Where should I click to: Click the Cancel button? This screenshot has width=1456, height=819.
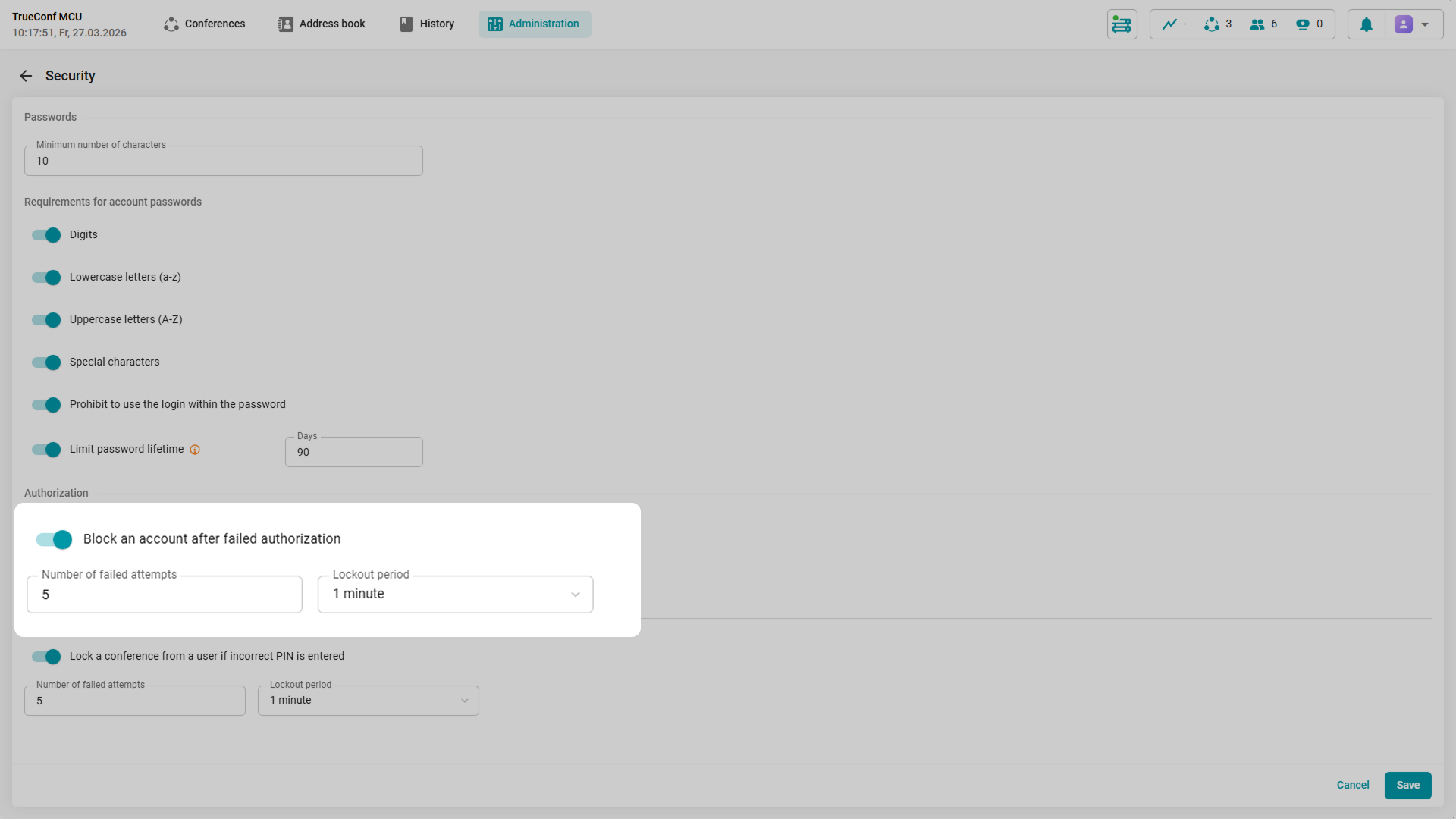coord(1352,786)
